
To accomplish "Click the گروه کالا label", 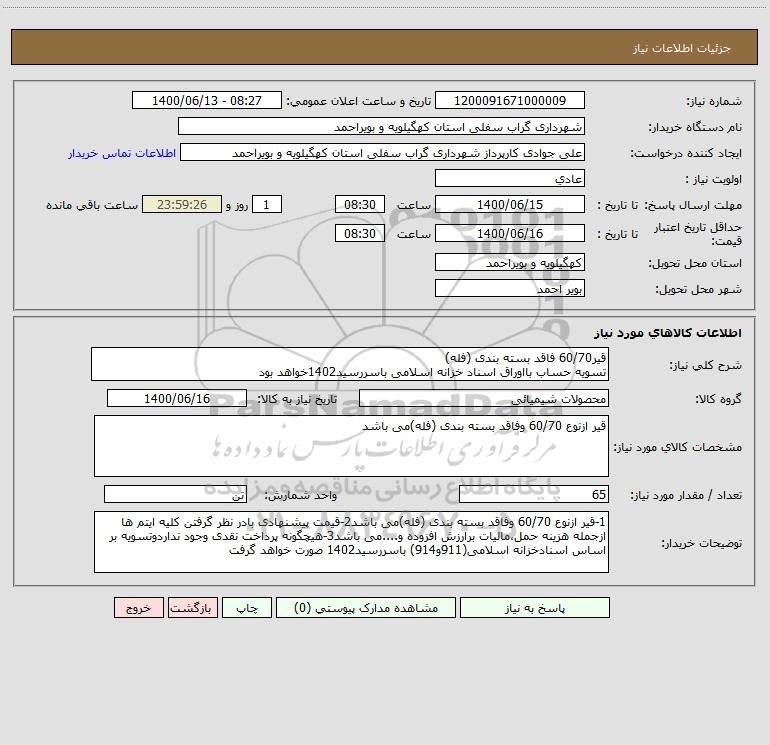I will (718, 399).
